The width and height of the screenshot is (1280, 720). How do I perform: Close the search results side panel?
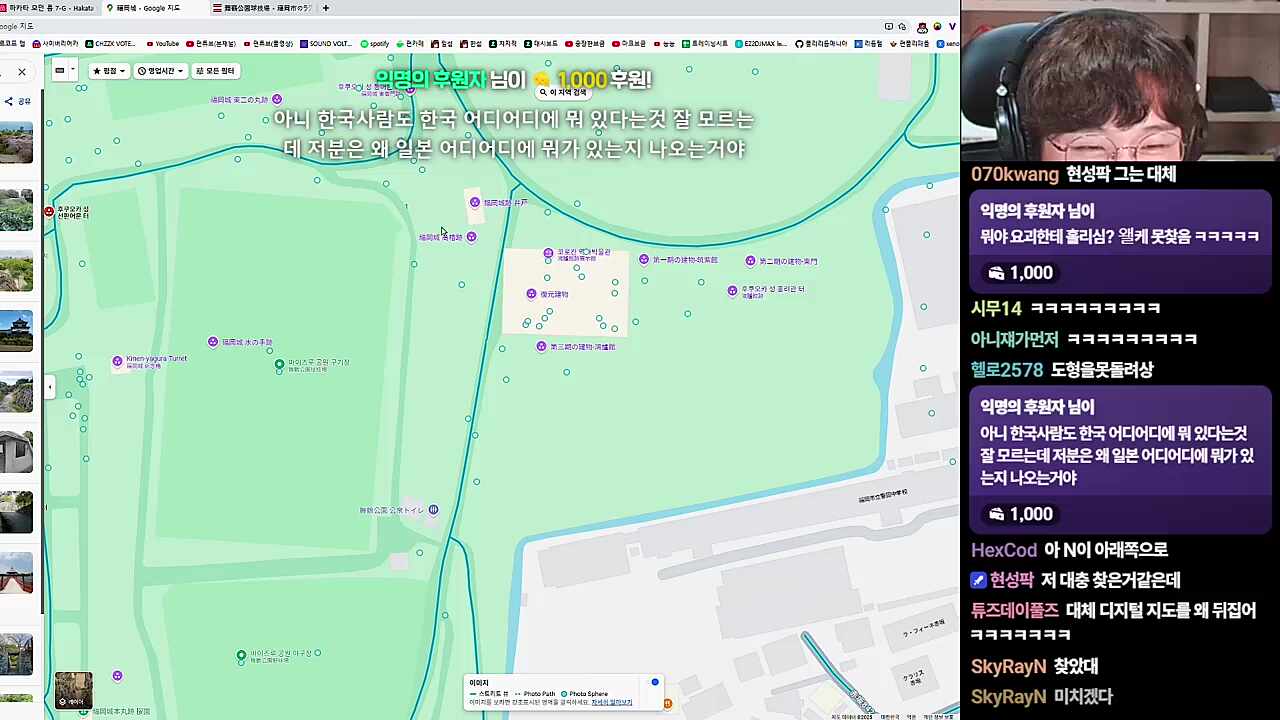click(22, 72)
